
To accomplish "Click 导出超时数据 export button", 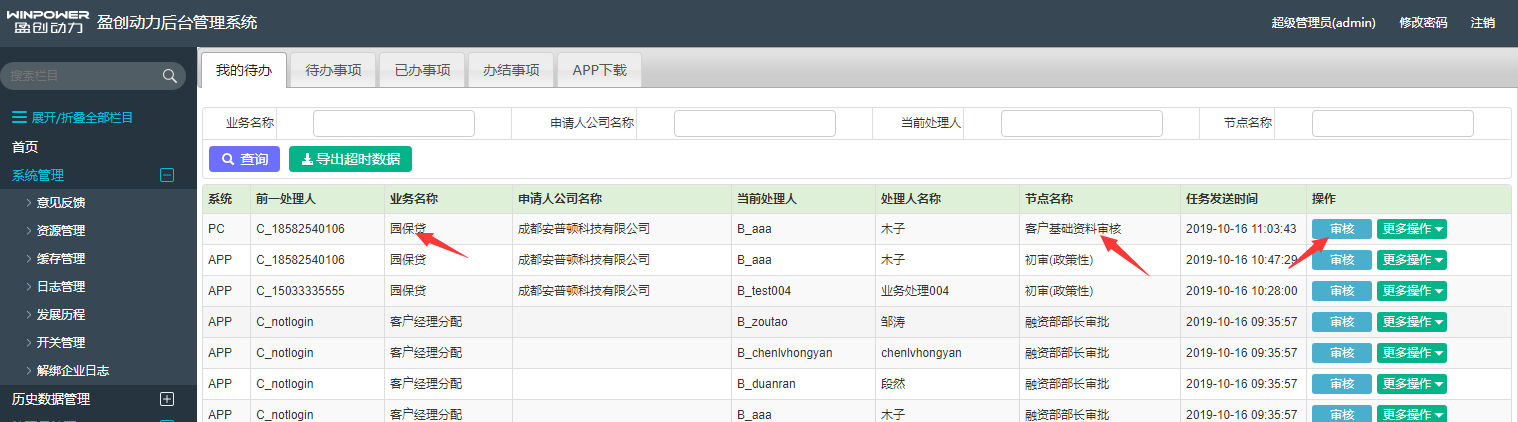I will pyautogui.click(x=350, y=159).
